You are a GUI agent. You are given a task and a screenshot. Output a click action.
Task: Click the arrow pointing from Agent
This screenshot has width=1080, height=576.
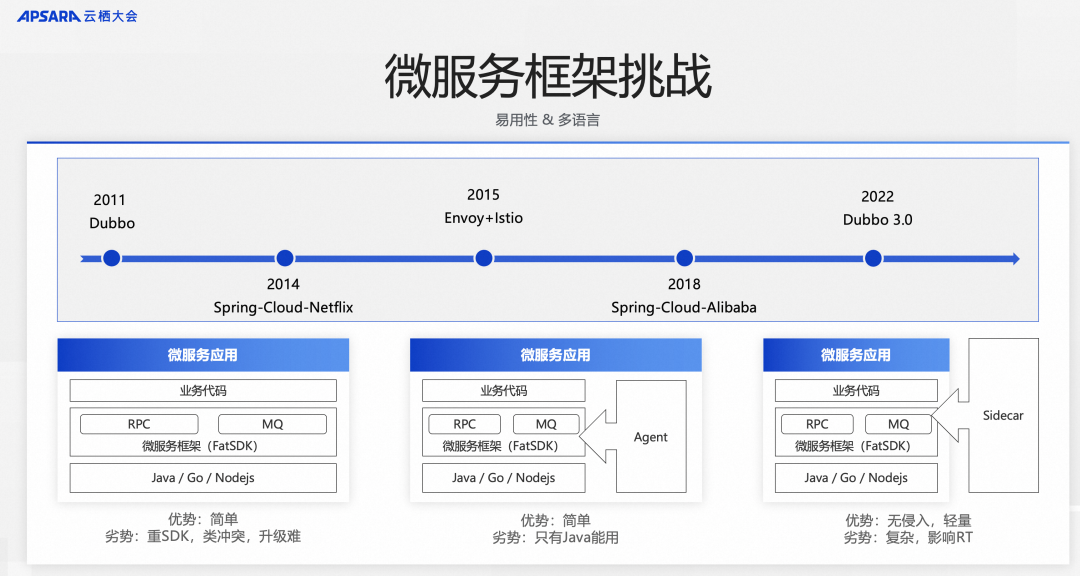click(596, 436)
